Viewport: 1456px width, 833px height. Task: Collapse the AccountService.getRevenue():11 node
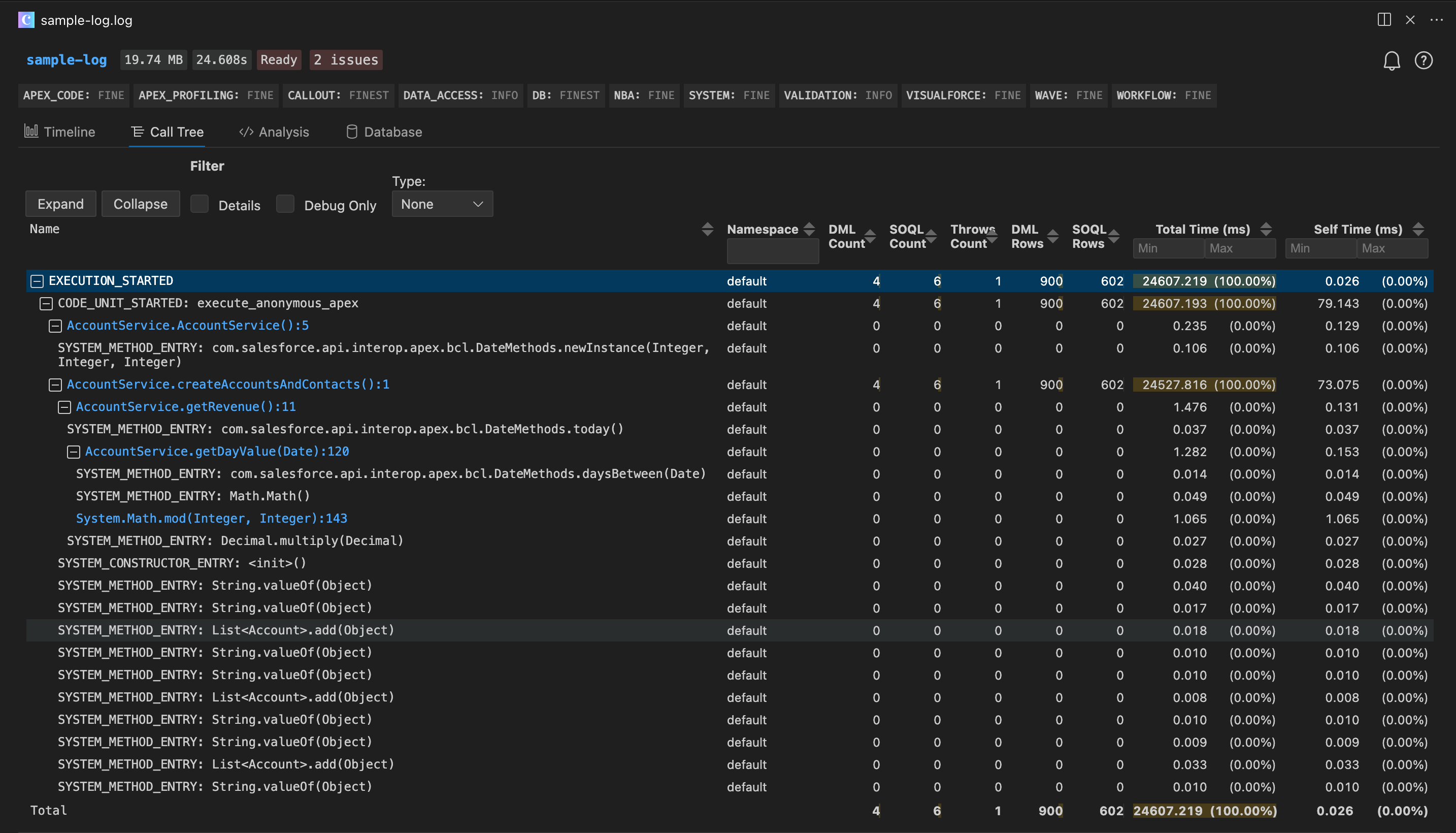coord(64,407)
